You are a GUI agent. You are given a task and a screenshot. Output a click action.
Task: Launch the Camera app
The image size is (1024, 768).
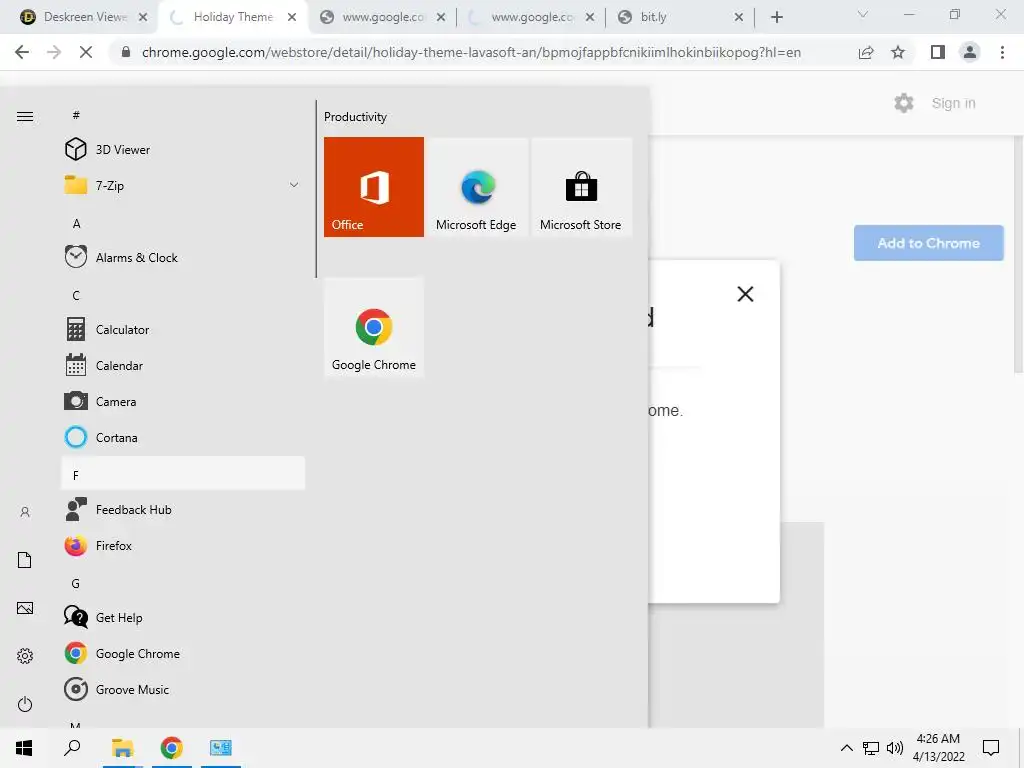(x=183, y=402)
